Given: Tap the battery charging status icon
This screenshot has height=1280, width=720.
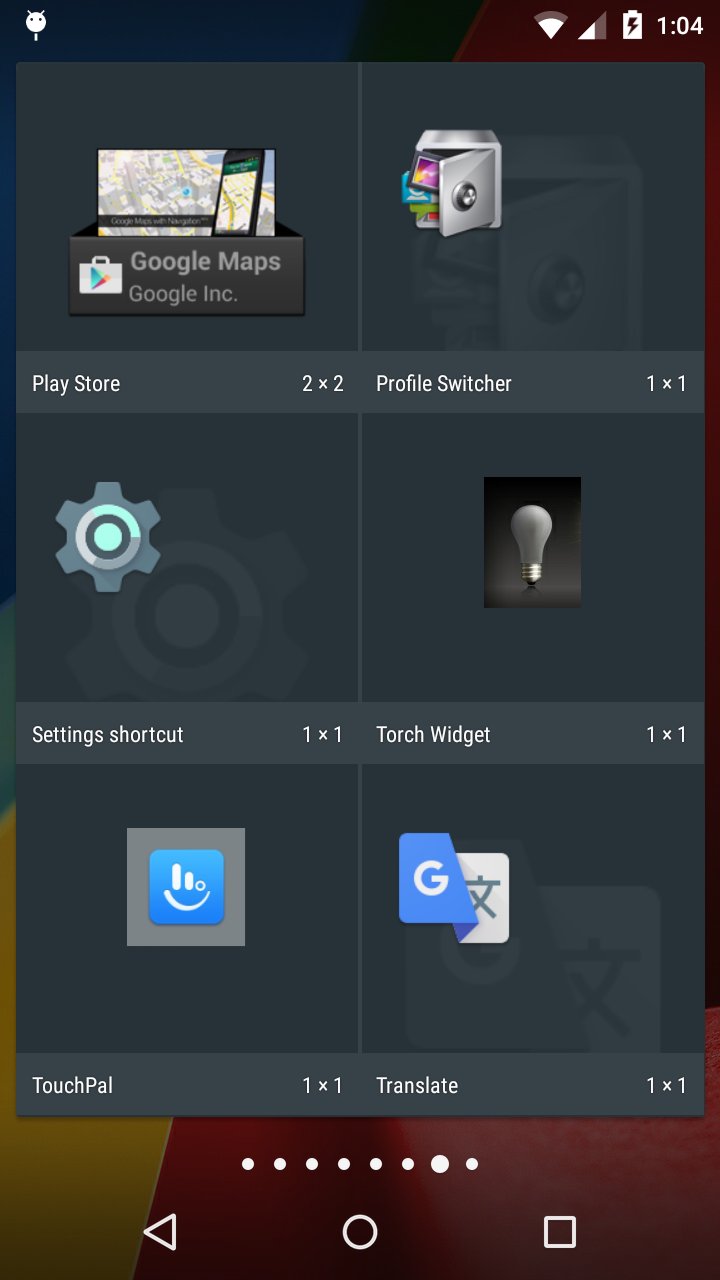Looking at the screenshot, I should (x=632, y=25).
